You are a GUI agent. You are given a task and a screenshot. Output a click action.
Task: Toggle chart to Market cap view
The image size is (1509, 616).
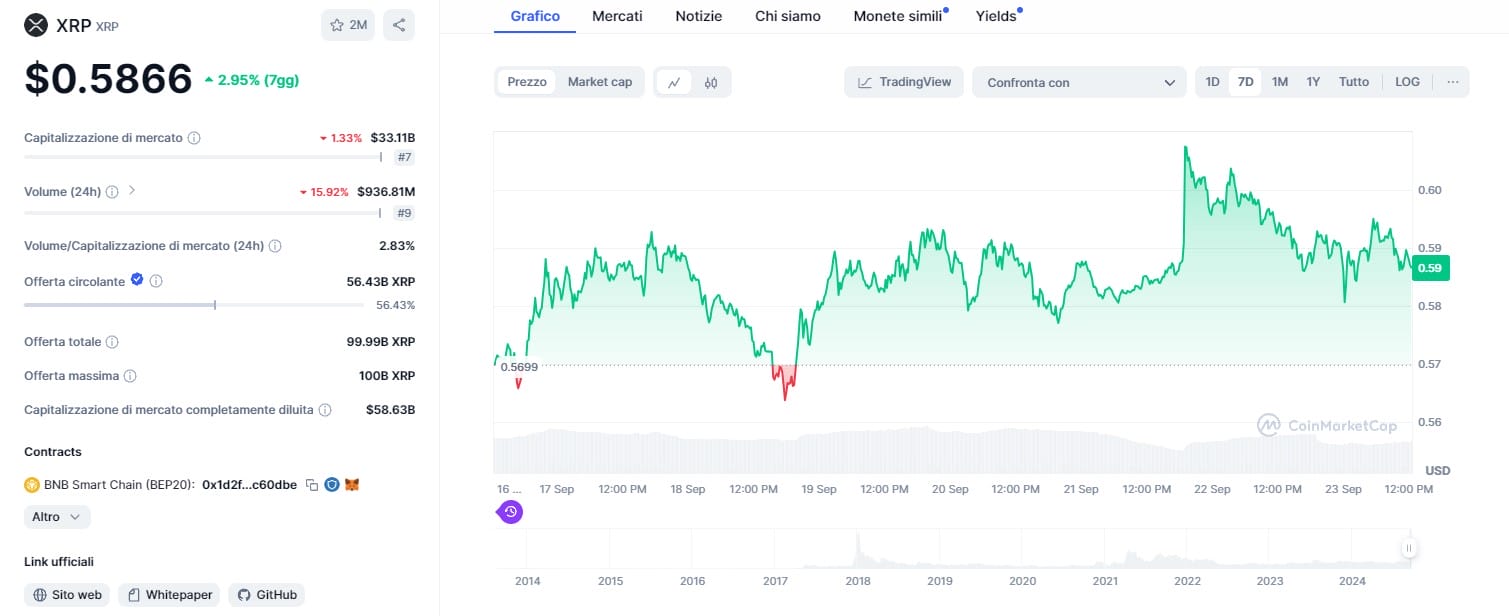point(600,82)
